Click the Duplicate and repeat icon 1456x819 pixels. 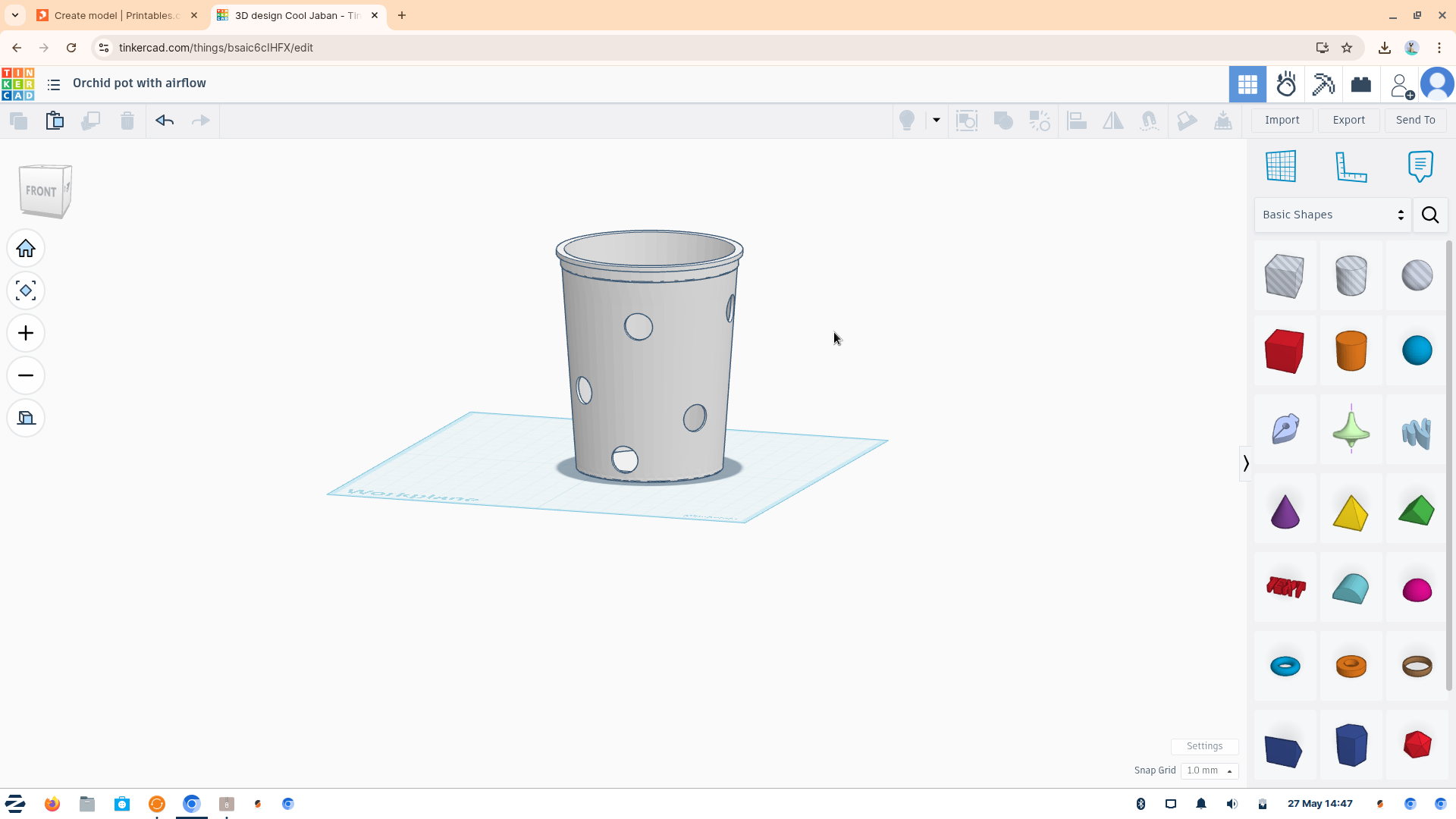tap(91, 121)
